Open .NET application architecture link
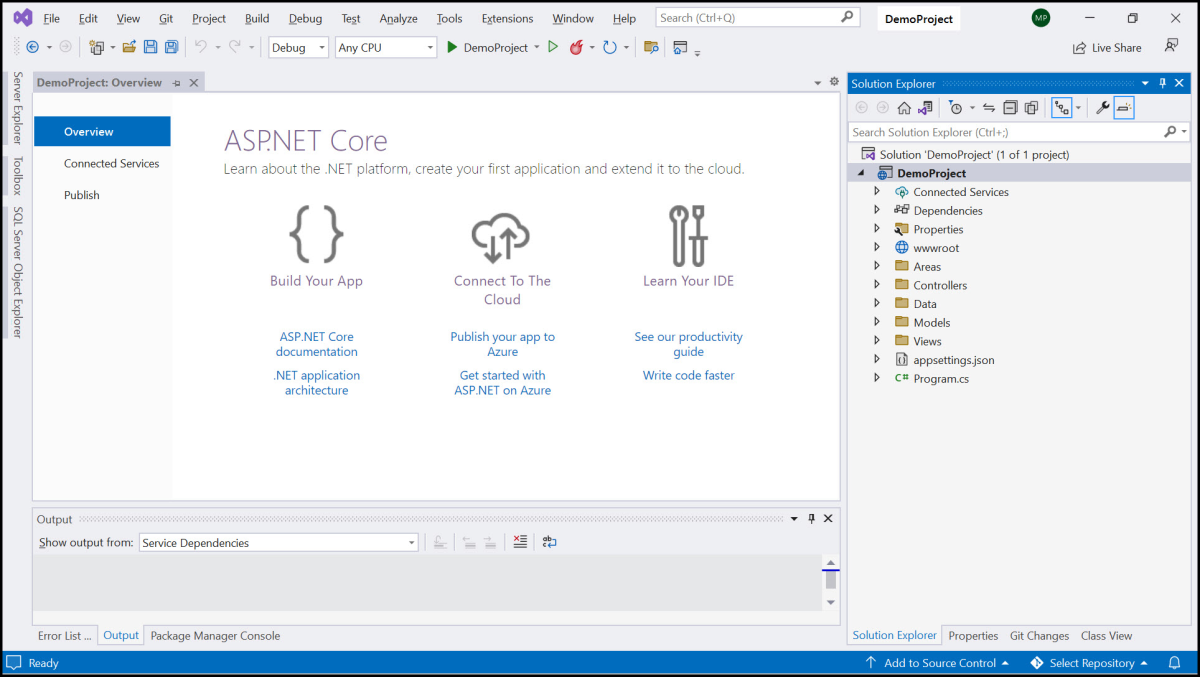This screenshot has width=1200, height=677. 317,383
